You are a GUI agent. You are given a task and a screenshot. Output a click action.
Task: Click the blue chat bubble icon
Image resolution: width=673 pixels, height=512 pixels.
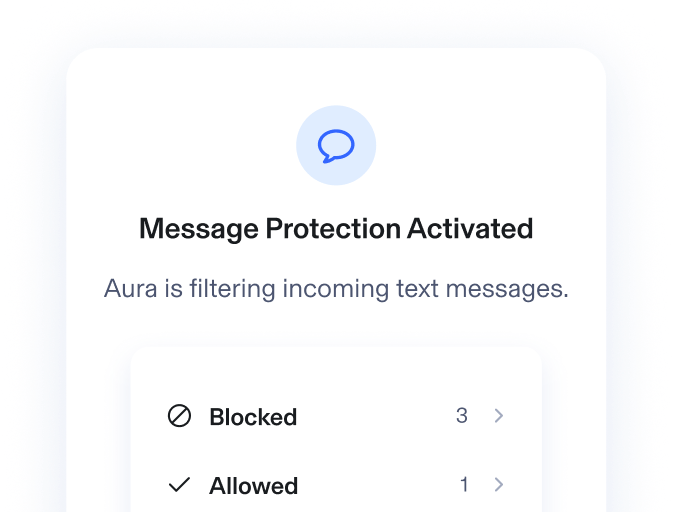click(x=336, y=146)
